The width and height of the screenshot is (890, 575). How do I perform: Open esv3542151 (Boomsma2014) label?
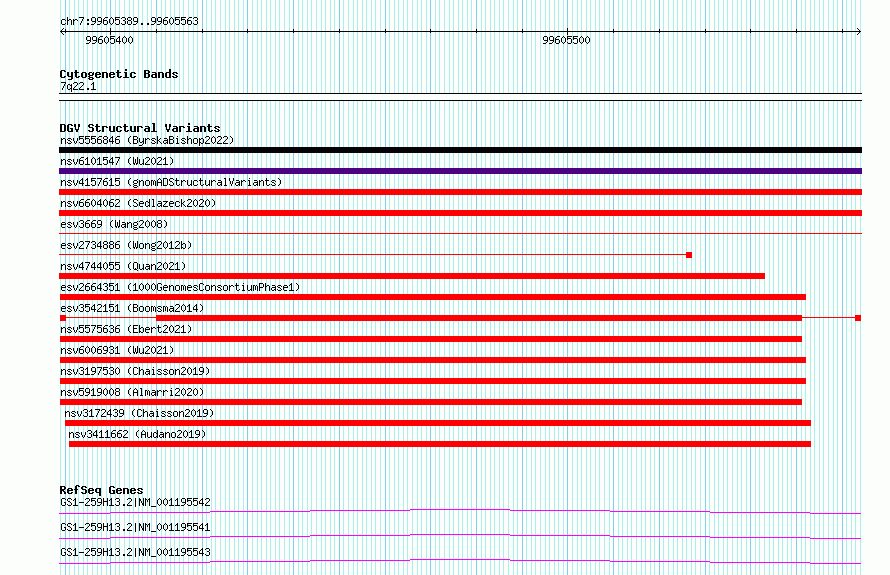(x=132, y=308)
